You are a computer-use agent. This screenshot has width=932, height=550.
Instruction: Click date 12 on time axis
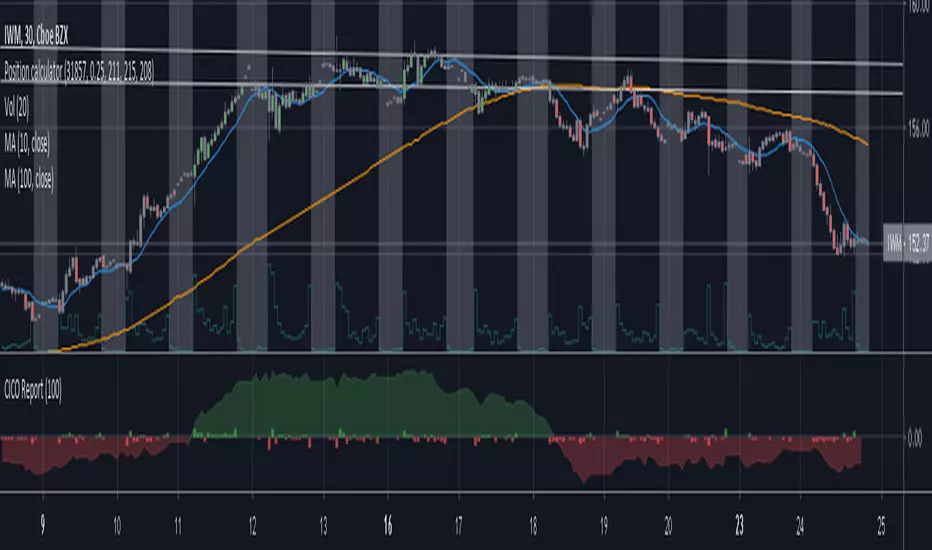coord(253,526)
